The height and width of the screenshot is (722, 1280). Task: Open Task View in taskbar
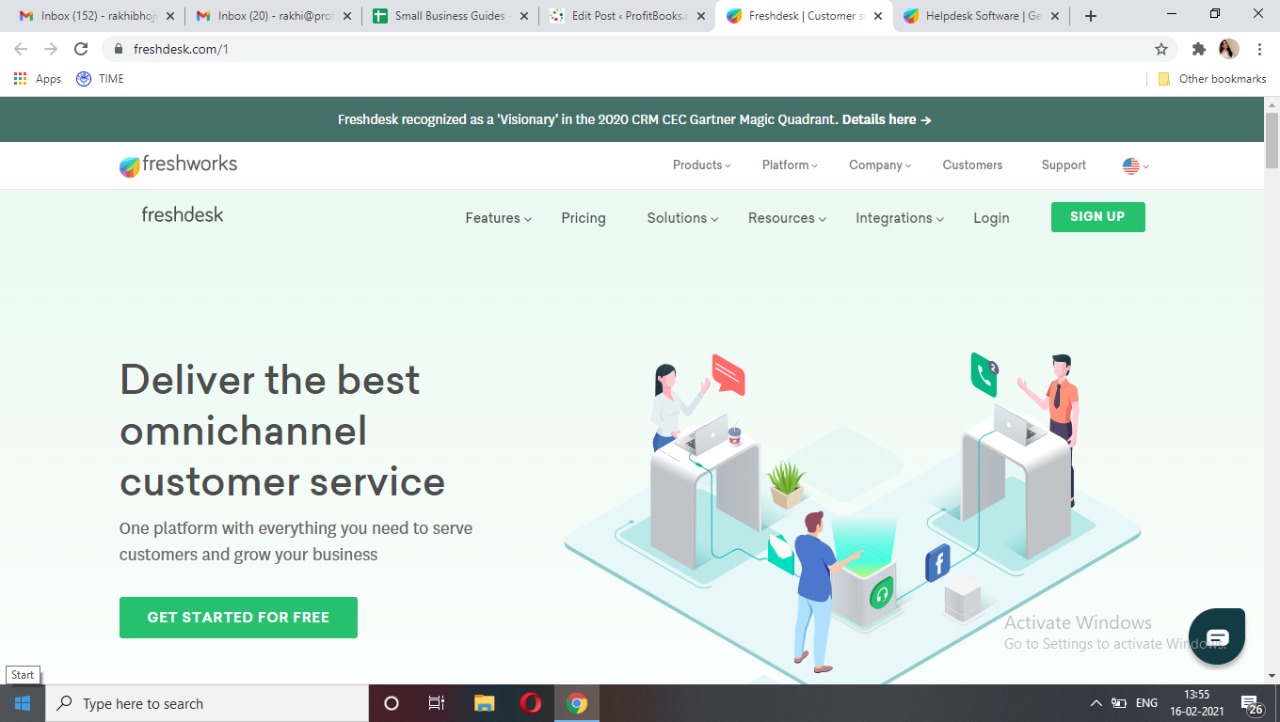(436, 703)
